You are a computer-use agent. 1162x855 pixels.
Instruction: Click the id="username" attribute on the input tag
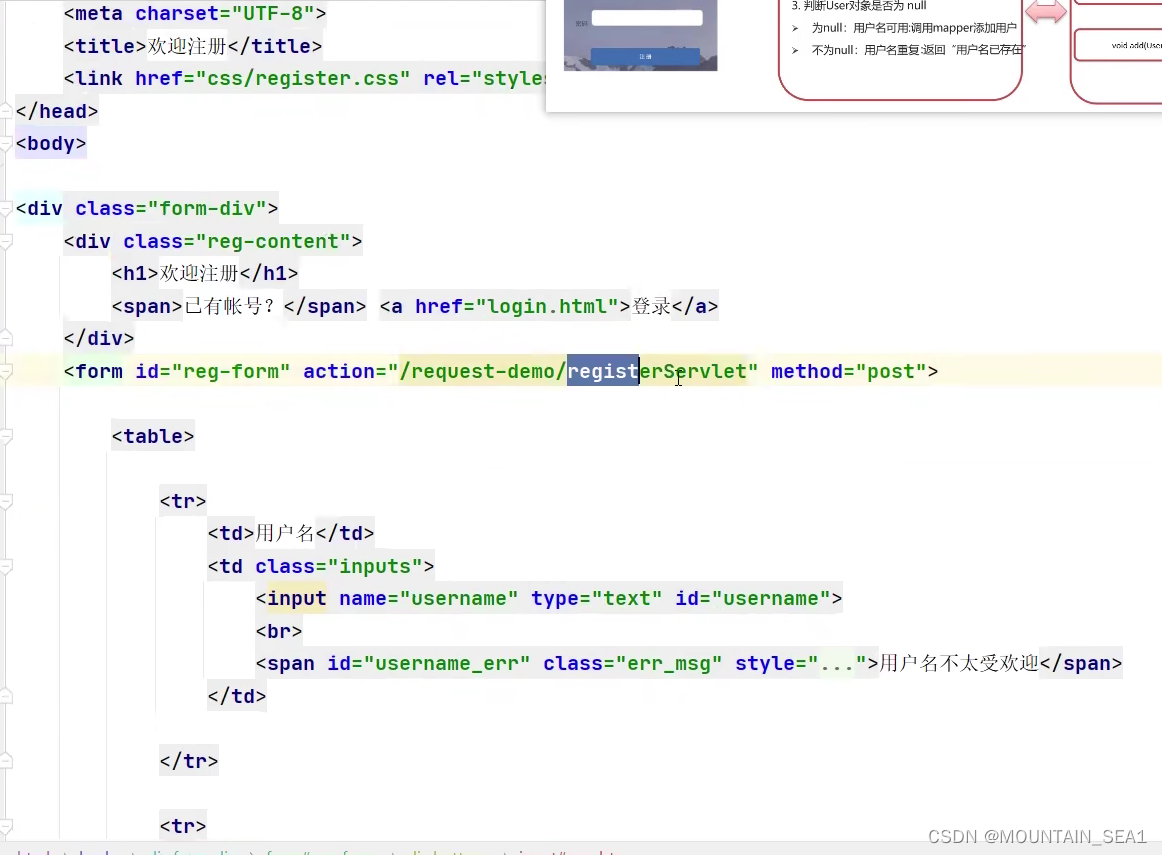pyautogui.click(x=765, y=598)
